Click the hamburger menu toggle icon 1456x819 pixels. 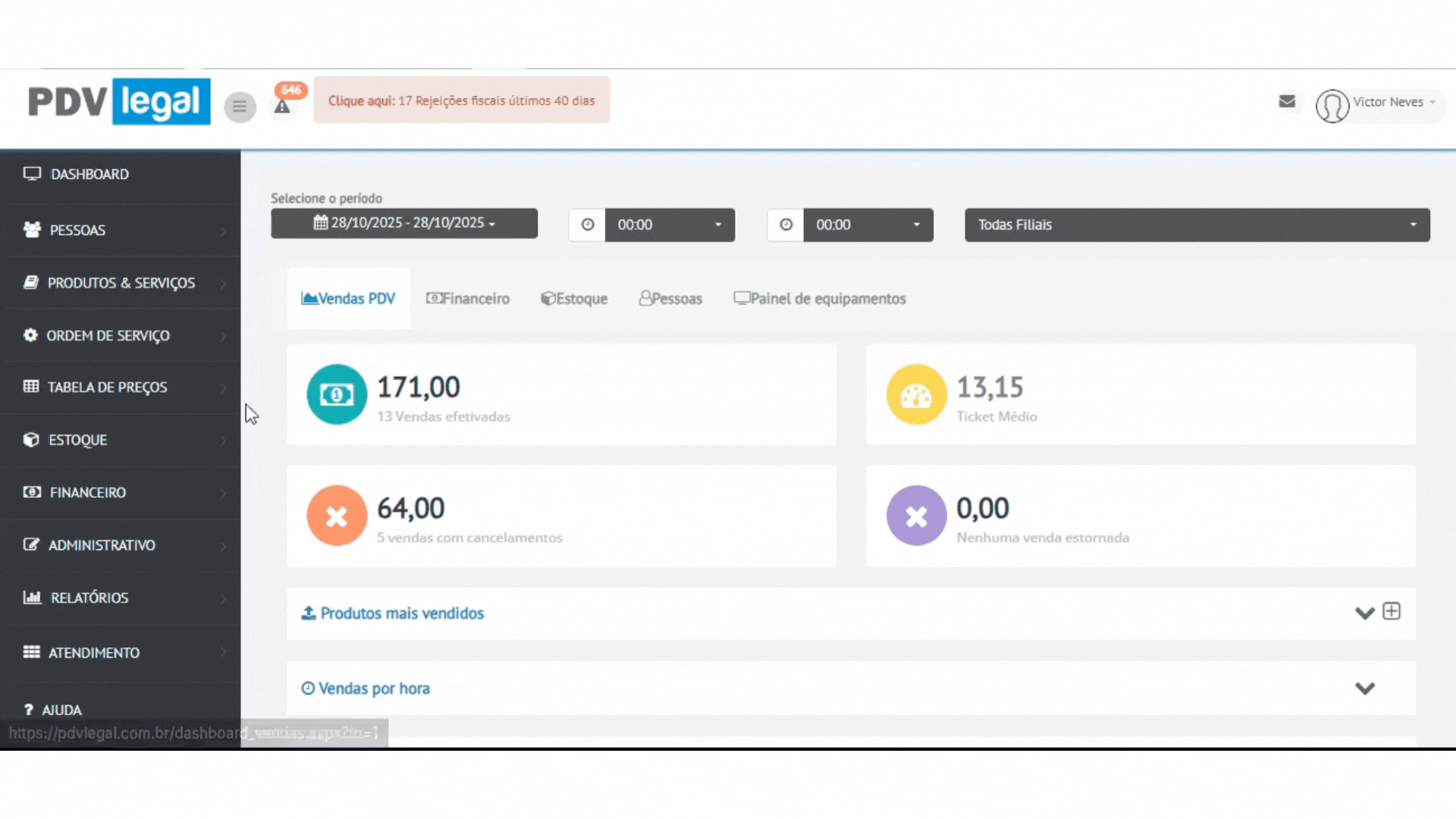[x=240, y=107]
